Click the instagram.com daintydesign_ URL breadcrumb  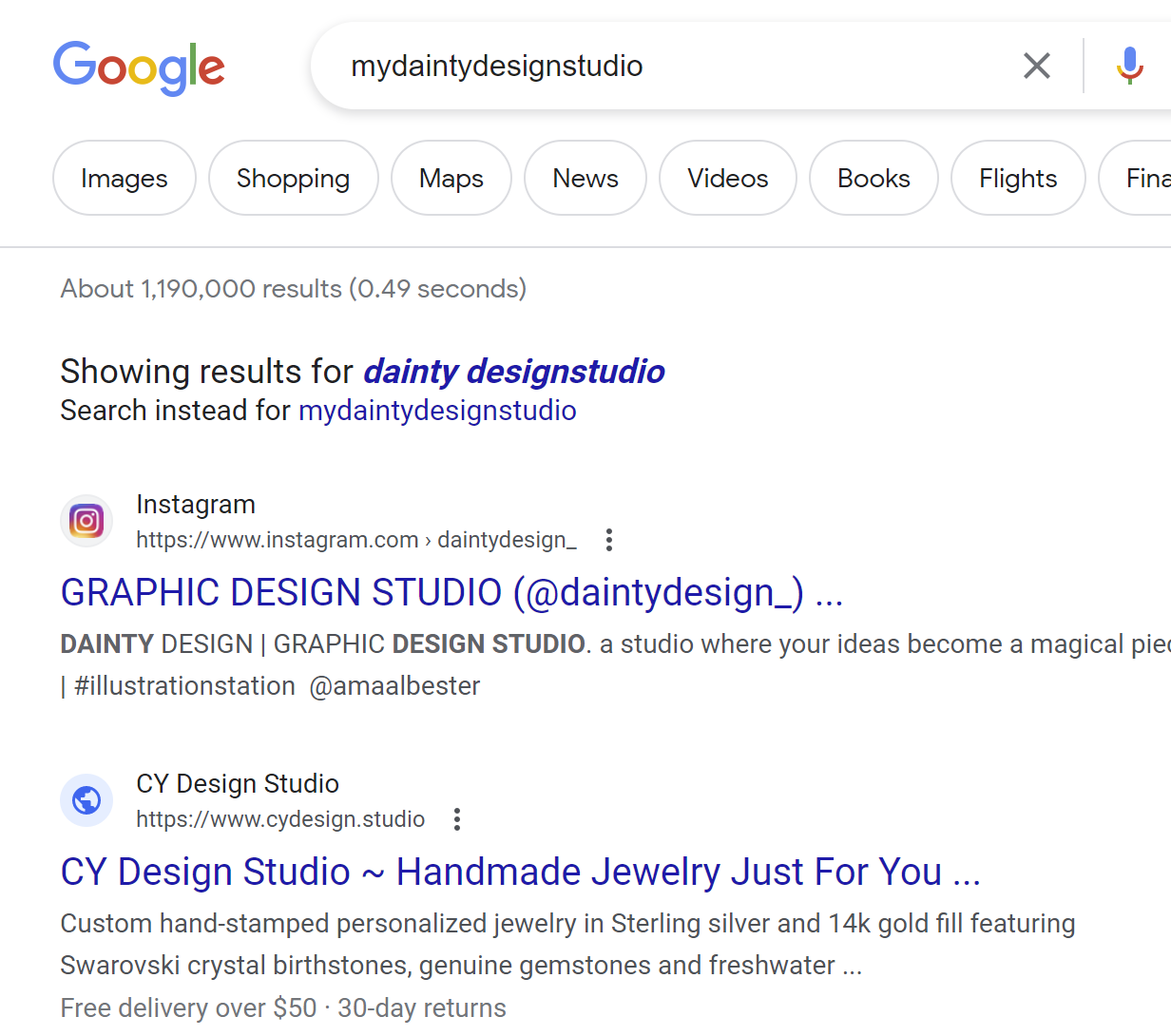pyautogui.click(x=356, y=540)
